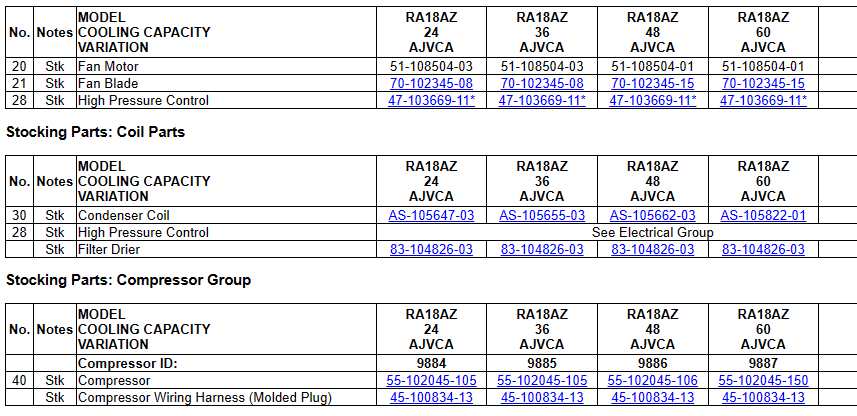Open compressor 55-102045-105 for RA18AZ 24
Image resolution: width=857 pixels, height=416 pixels.
[431, 380]
